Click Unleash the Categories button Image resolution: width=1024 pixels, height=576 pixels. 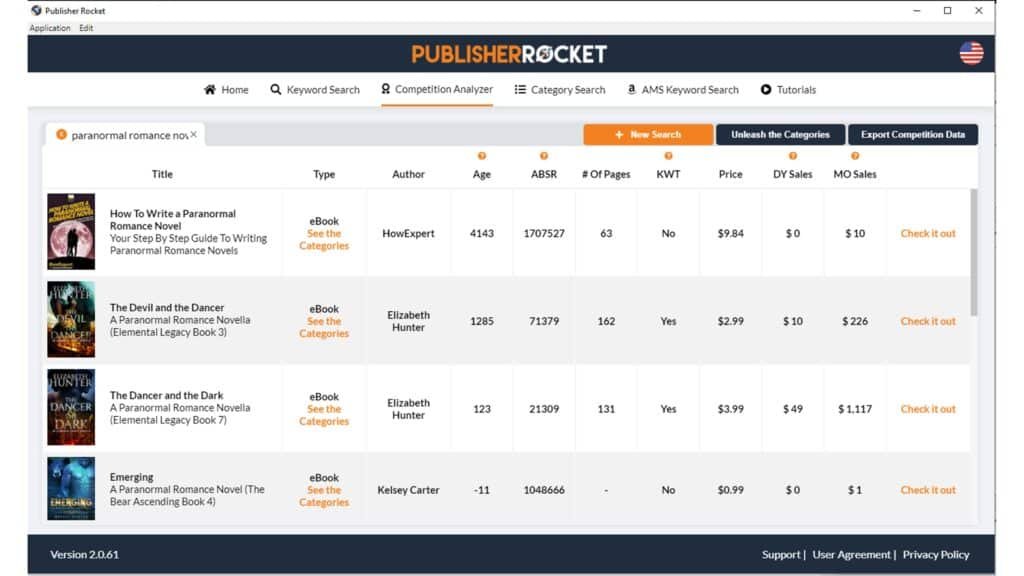[x=780, y=135]
